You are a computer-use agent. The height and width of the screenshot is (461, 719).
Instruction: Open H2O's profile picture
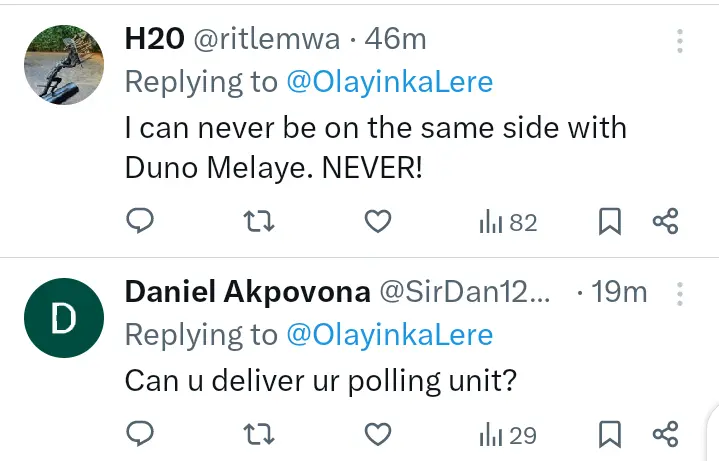click(x=64, y=63)
